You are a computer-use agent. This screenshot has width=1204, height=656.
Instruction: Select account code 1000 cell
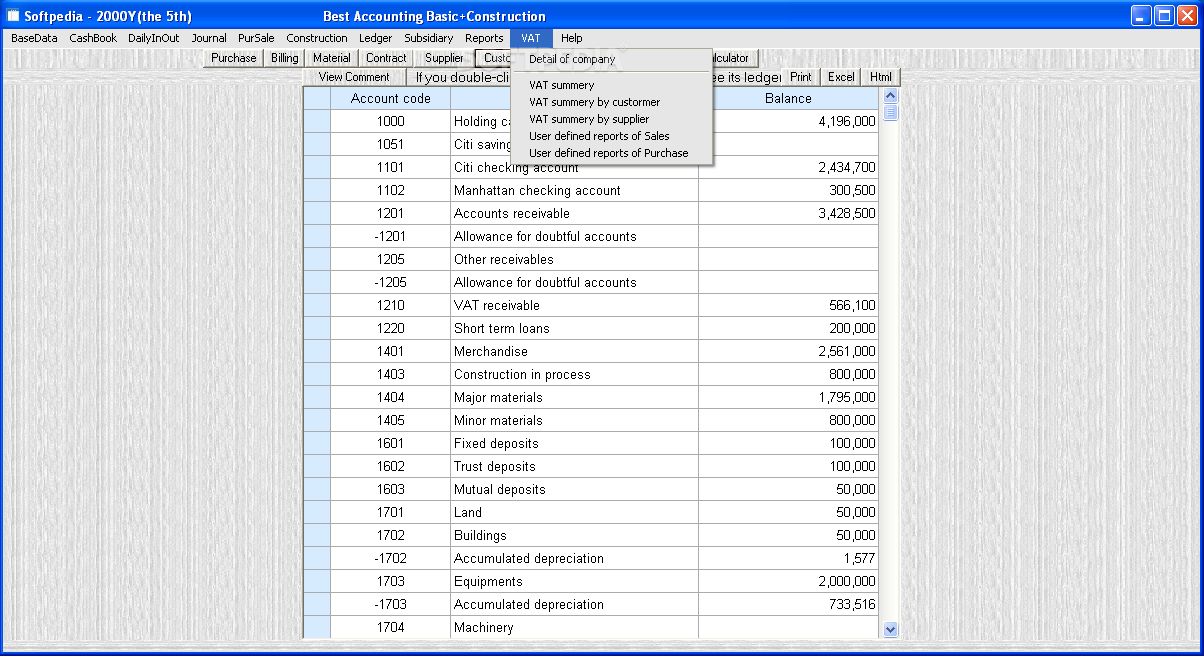click(x=391, y=121)
